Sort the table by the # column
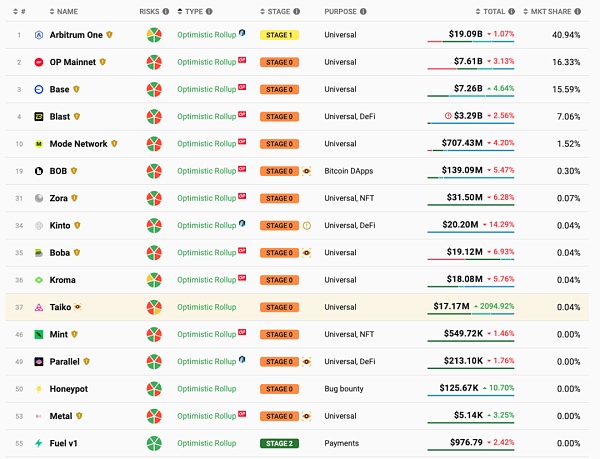Image resolution: width=600 pixels, height=459 pixels. [20, 11]
